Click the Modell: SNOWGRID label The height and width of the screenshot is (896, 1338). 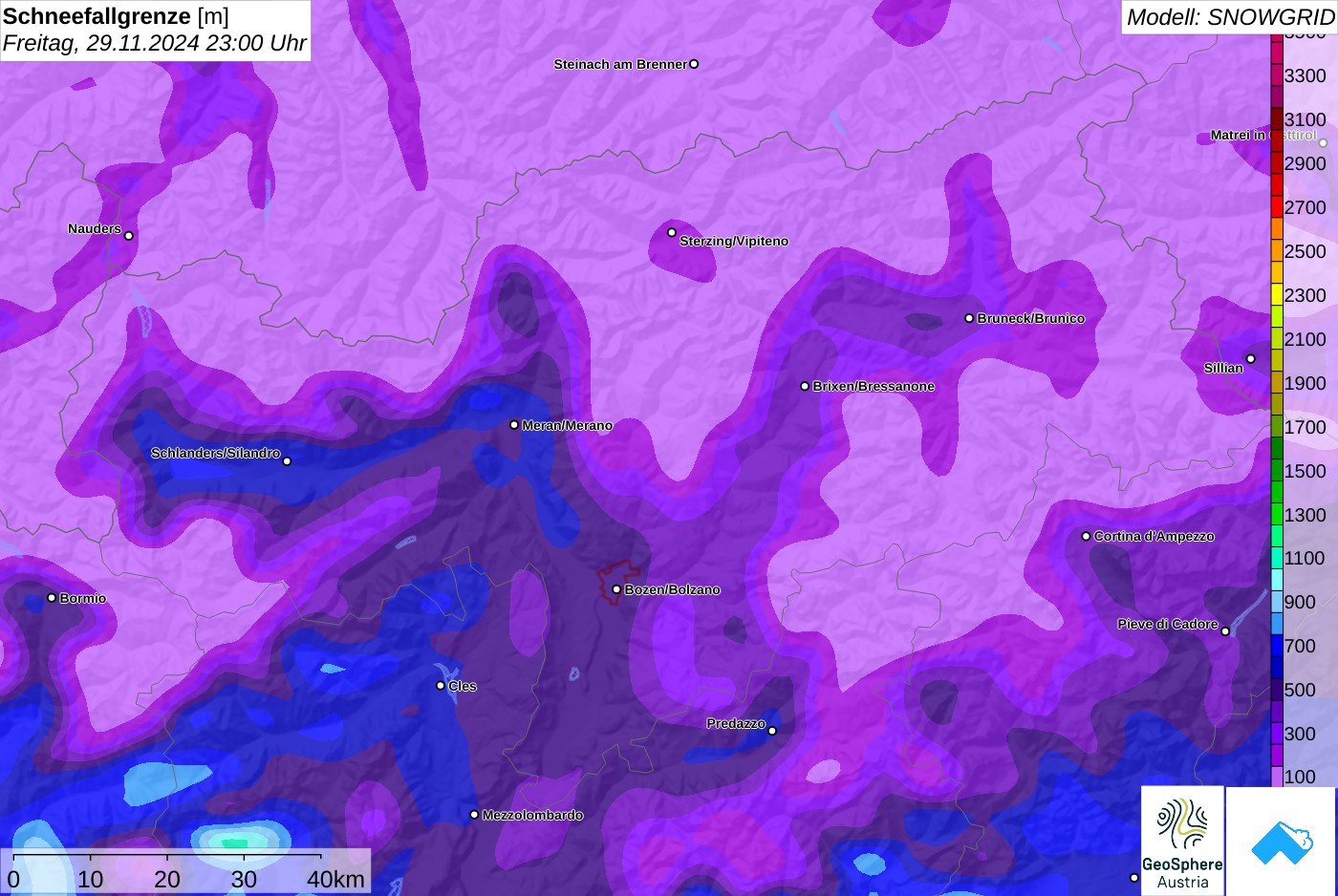click(x=1230, y=16)
